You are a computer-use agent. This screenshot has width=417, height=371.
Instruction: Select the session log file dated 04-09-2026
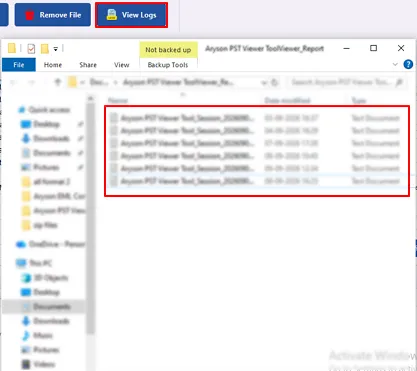click(x=256, y=131)
